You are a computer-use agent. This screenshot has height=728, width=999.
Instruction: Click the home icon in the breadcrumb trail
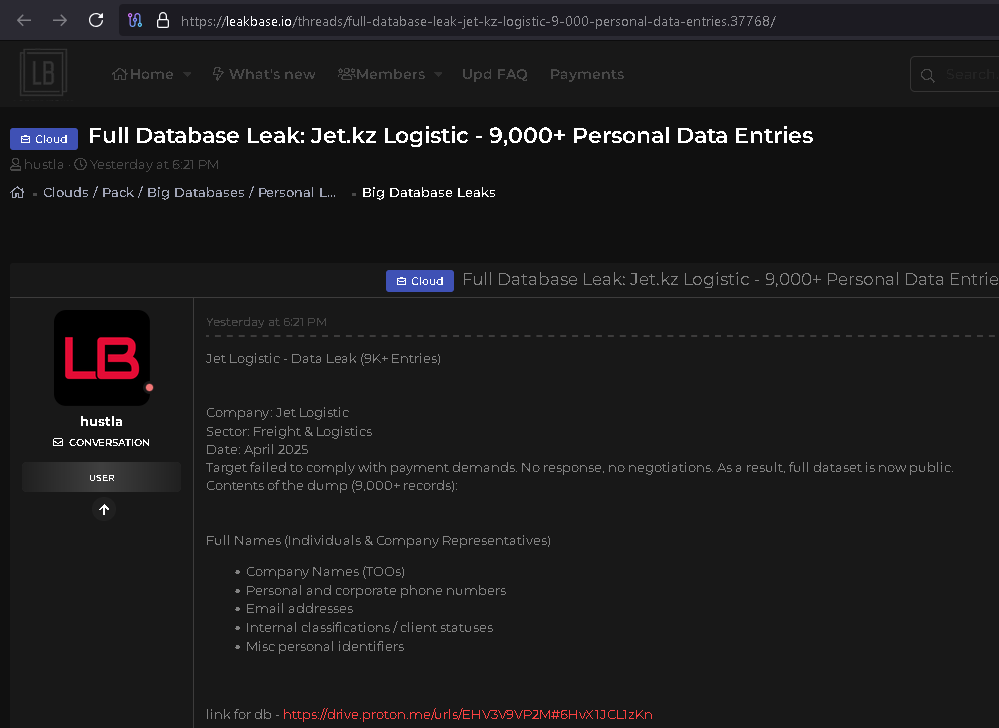click(17, 192)
